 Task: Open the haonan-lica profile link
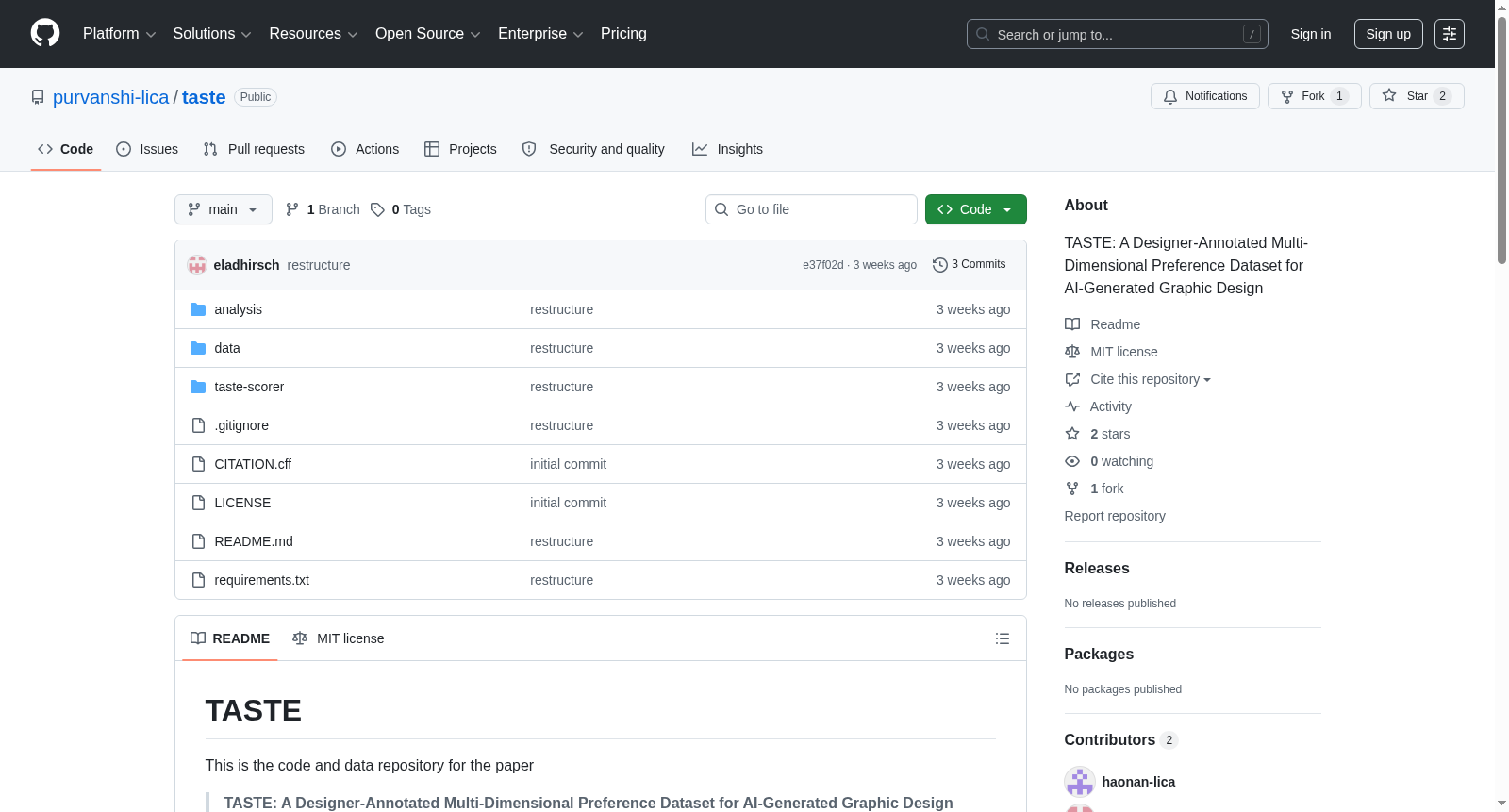point(1138,782)
